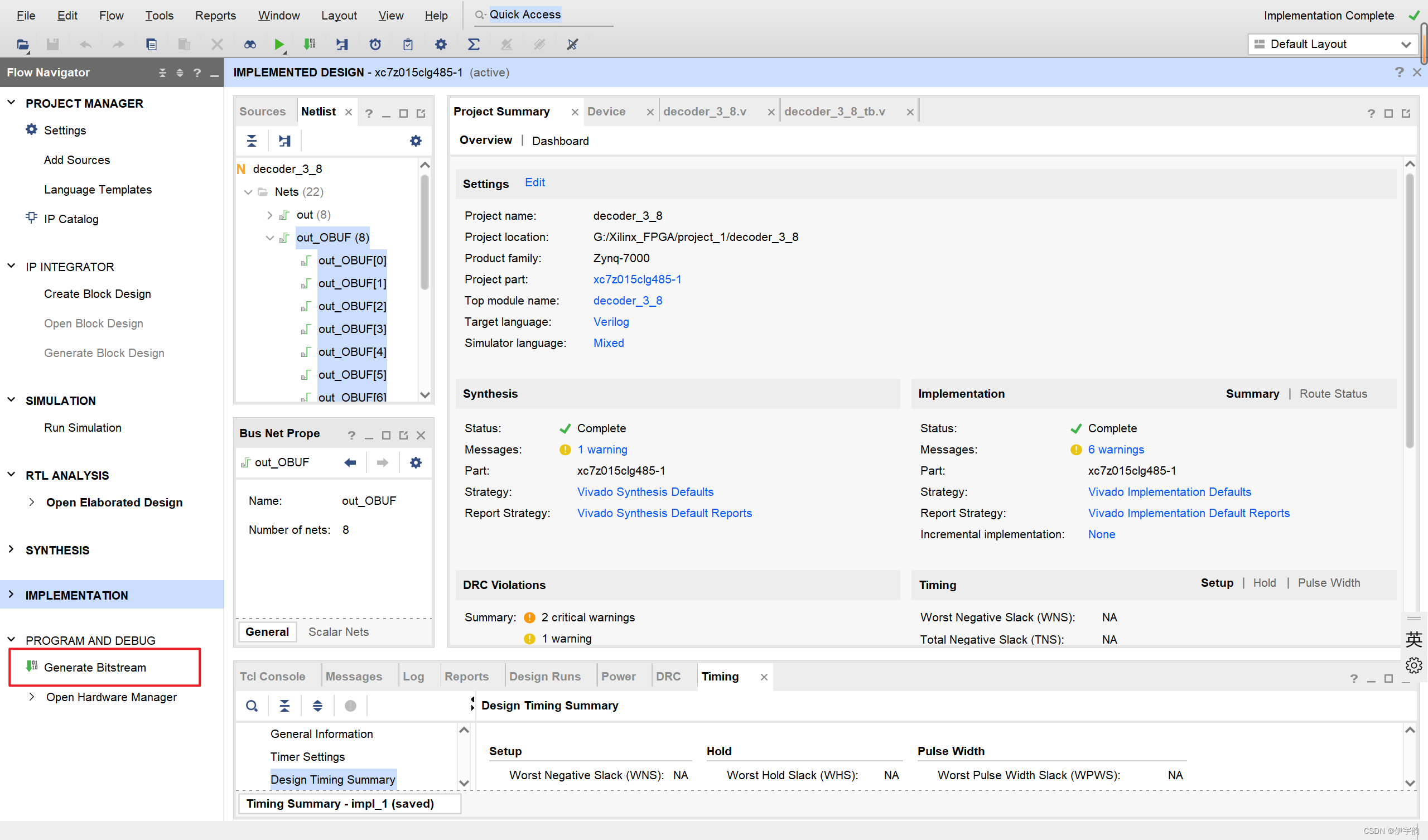Open Netlist panel settings gear
The height and width of the screenshot is (840, 1428).
click(416, 141)
